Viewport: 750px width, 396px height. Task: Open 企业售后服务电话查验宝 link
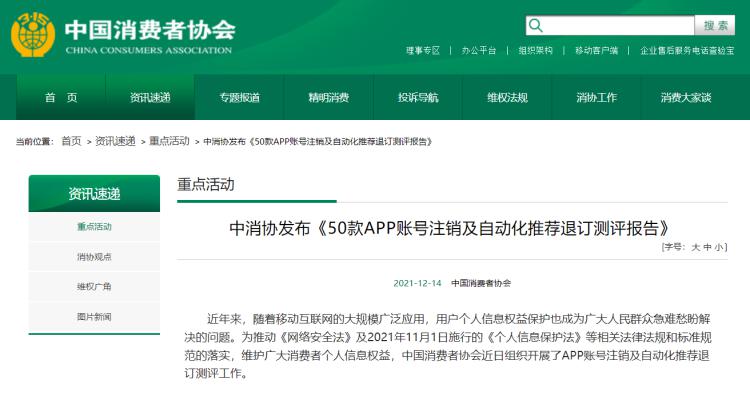pos(687,50)
